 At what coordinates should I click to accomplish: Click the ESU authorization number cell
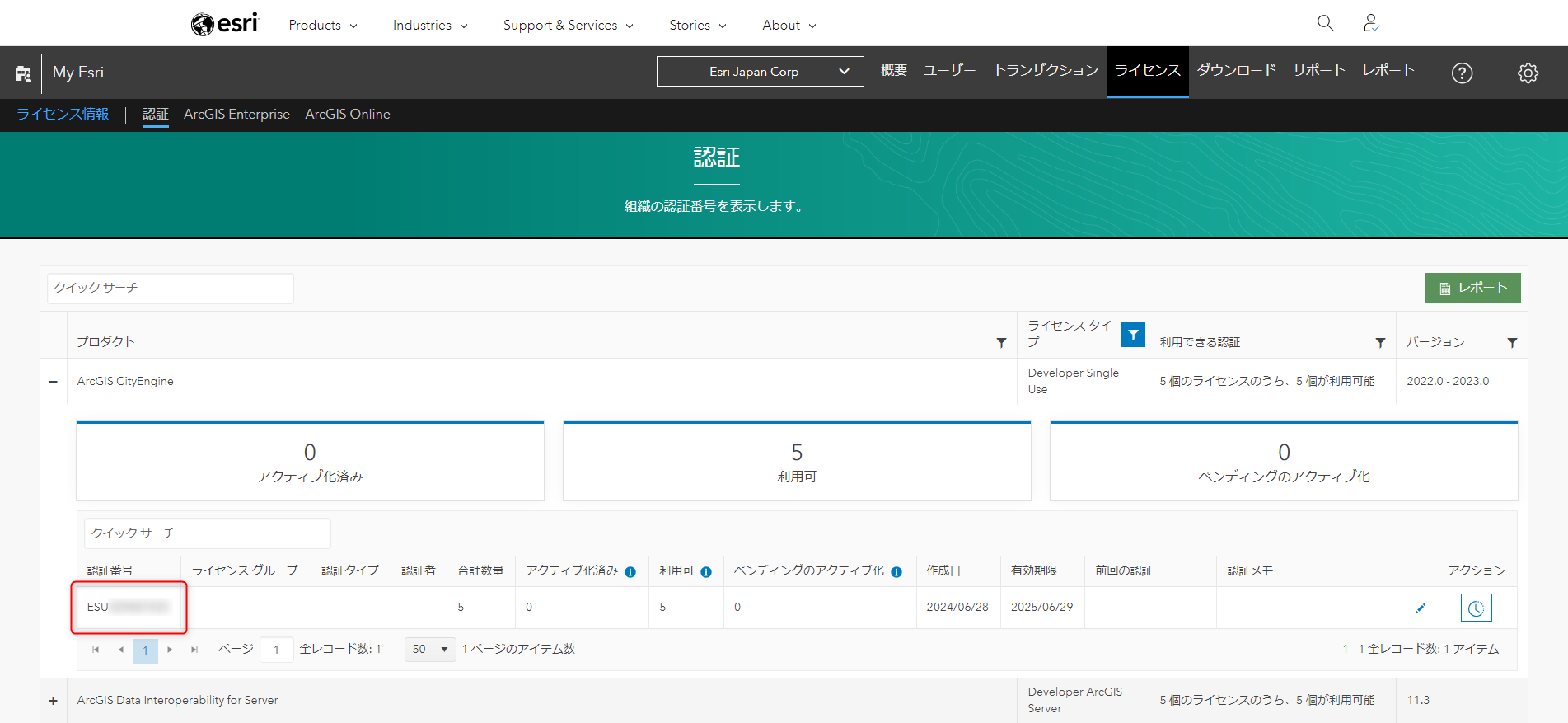click(x=129, y=608)
